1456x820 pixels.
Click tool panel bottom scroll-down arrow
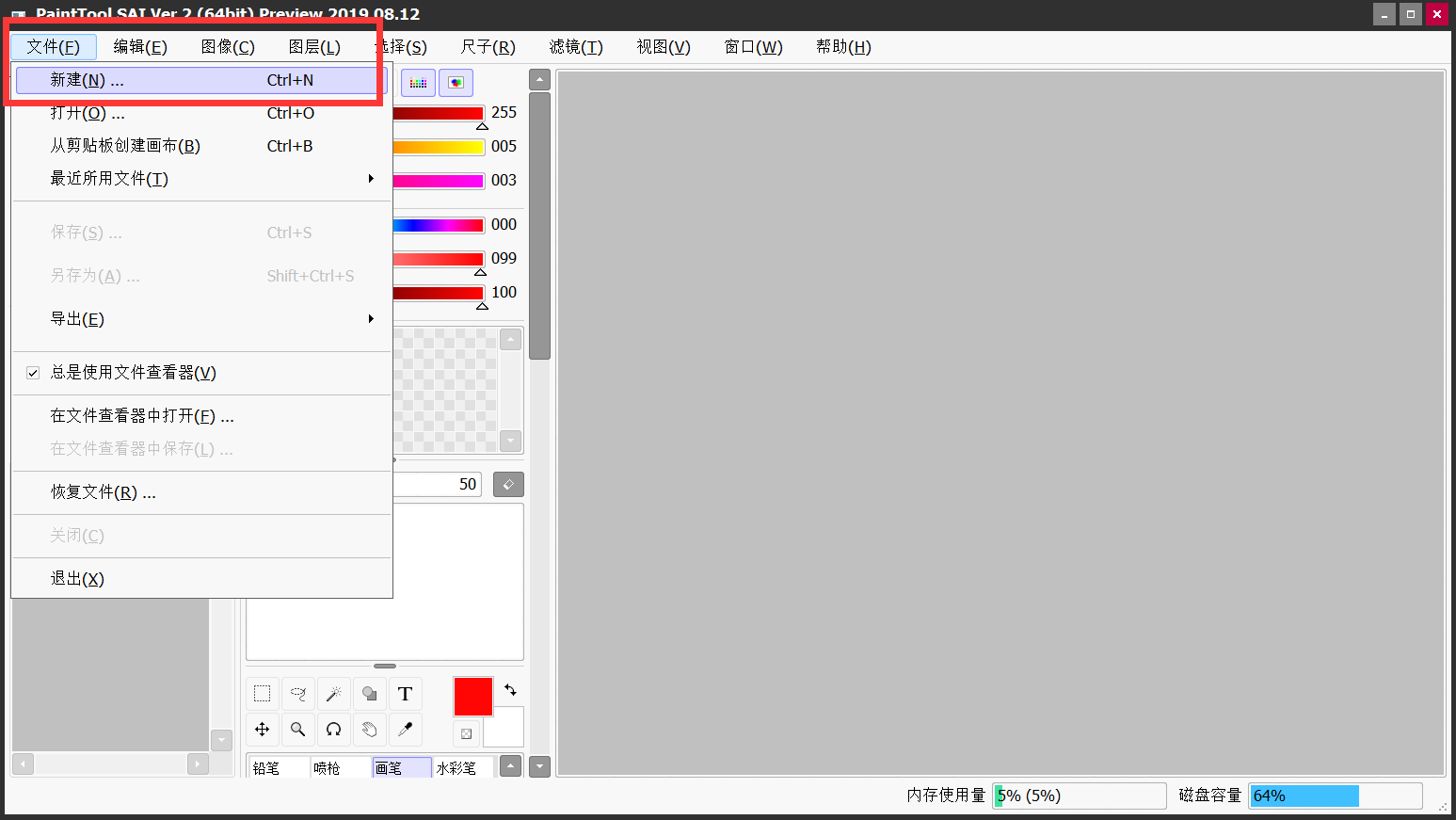539,765
